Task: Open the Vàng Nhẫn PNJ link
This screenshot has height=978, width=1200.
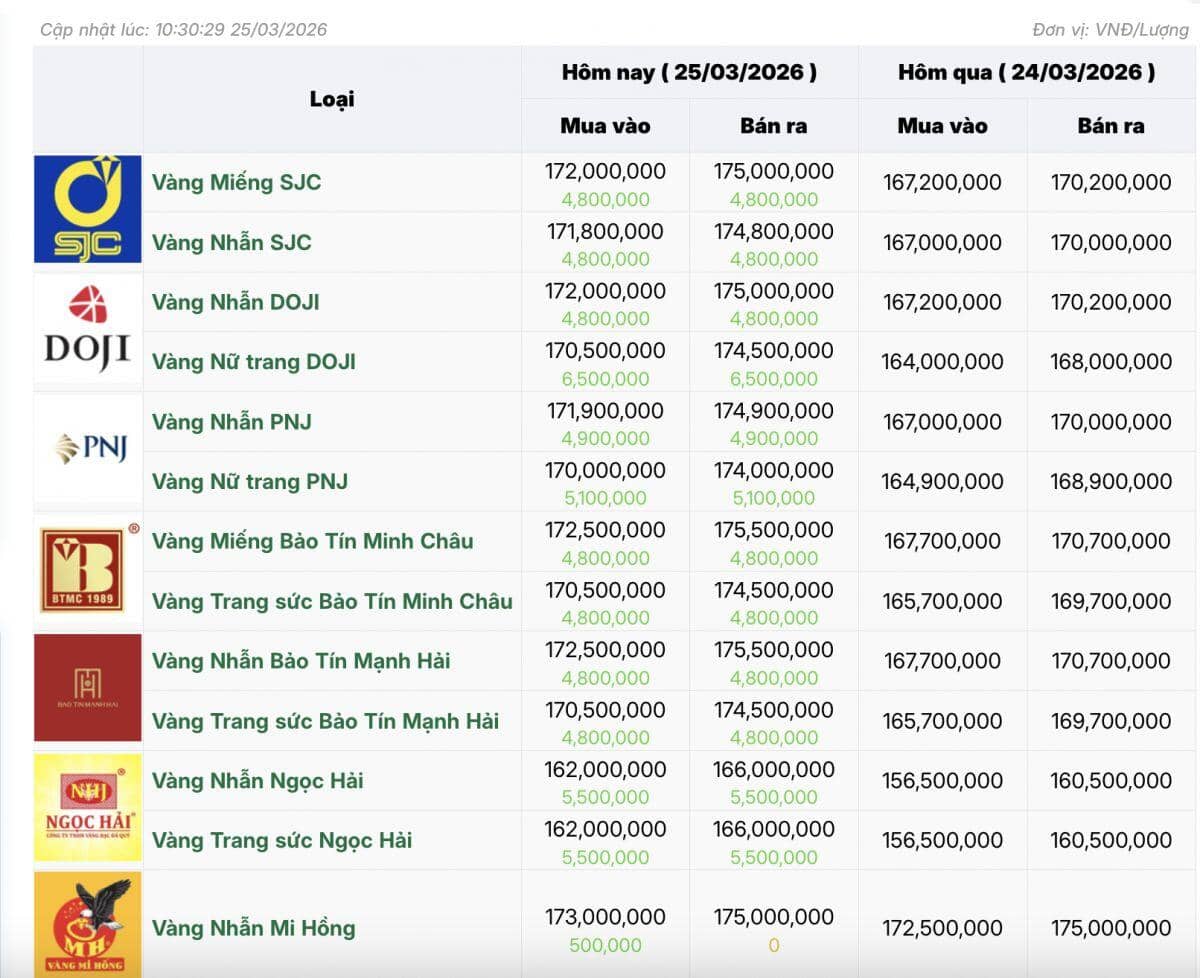Action: [231, 422]
